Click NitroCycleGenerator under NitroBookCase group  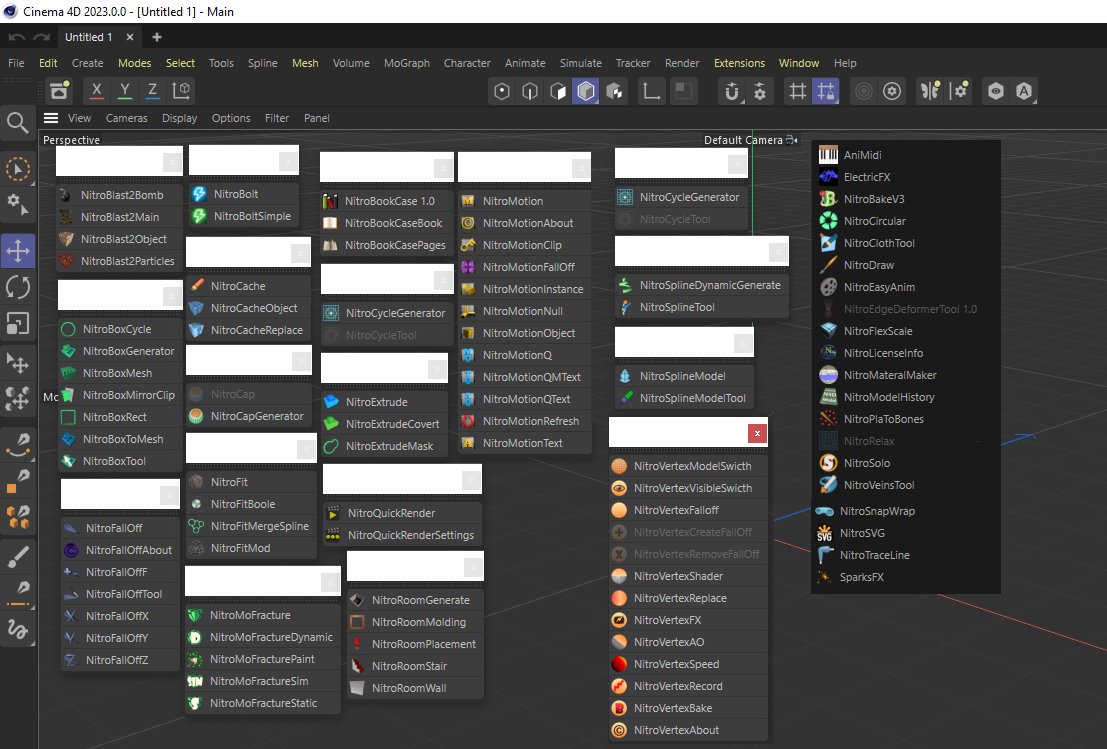[387, 313]
